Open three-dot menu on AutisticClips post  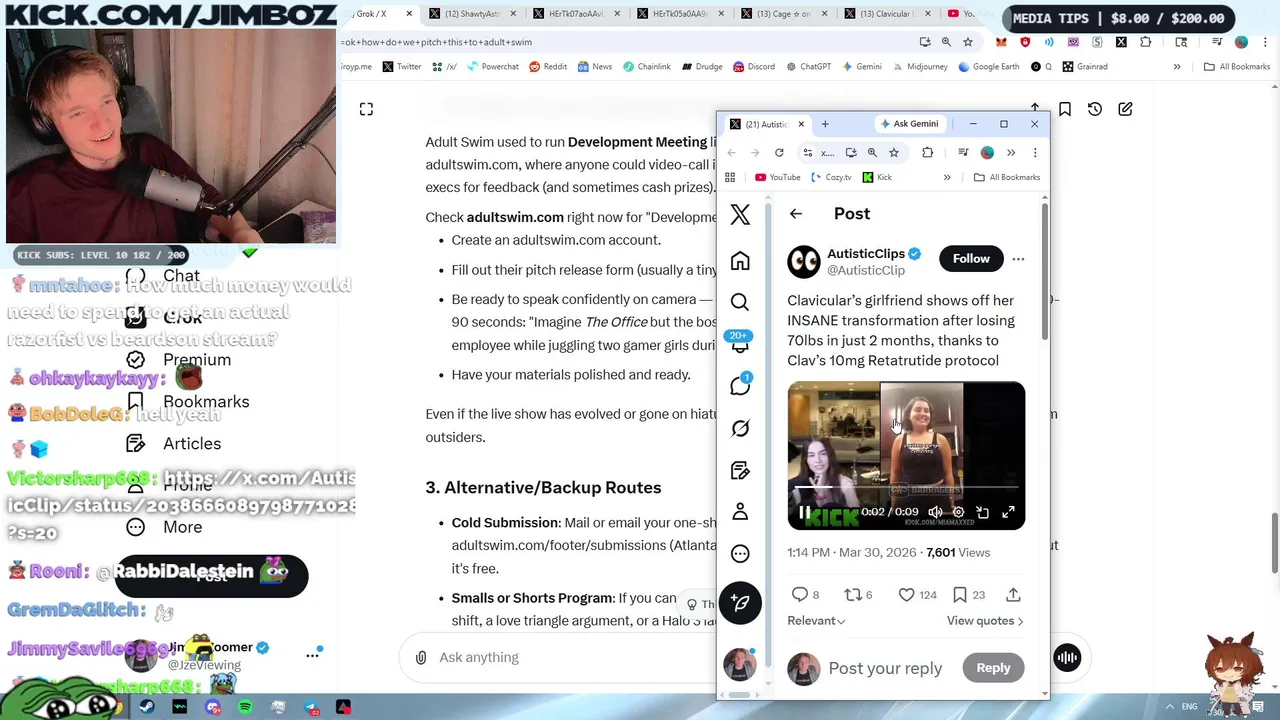(x=1018, y=259)
